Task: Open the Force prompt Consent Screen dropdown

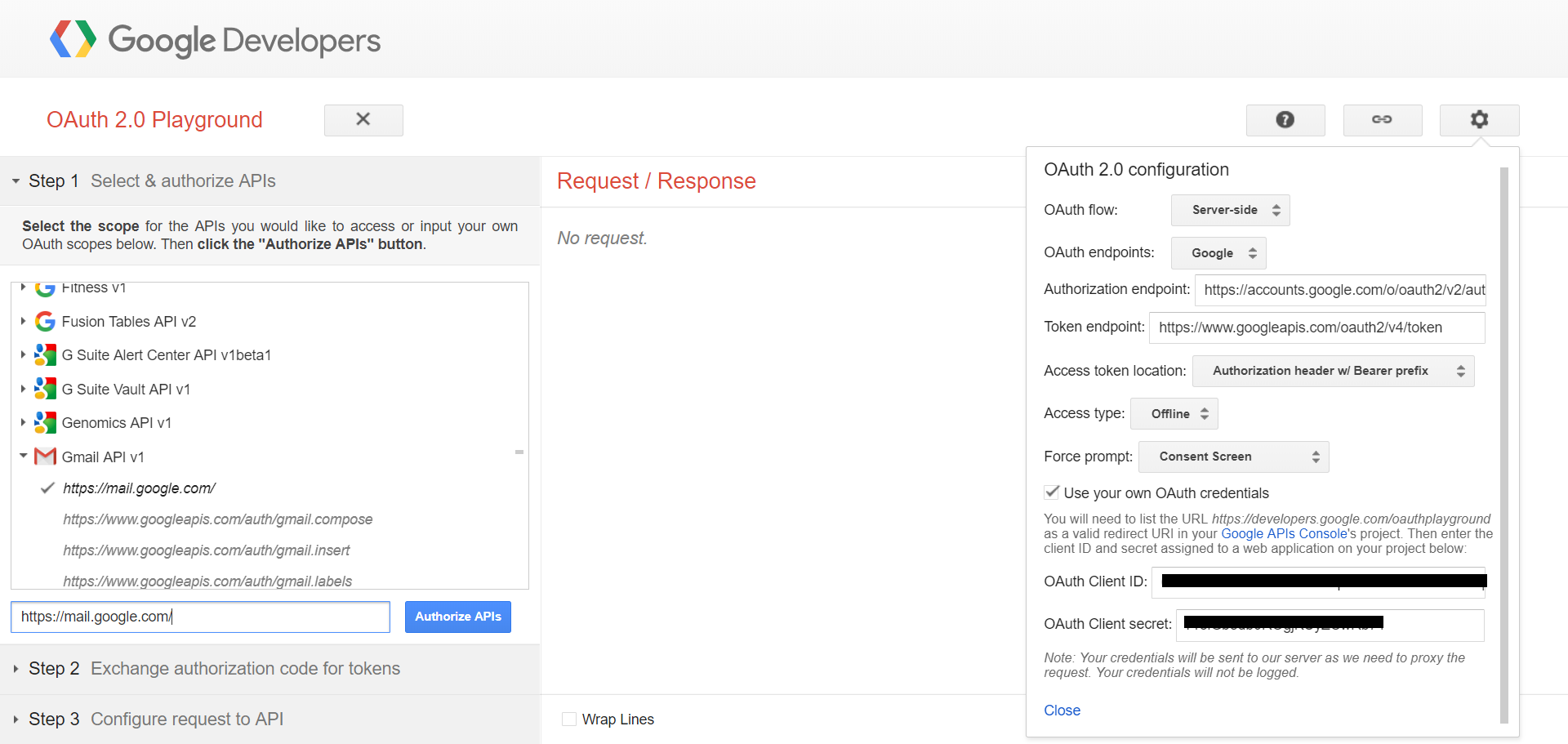Action: click(x=1233, y=457)
